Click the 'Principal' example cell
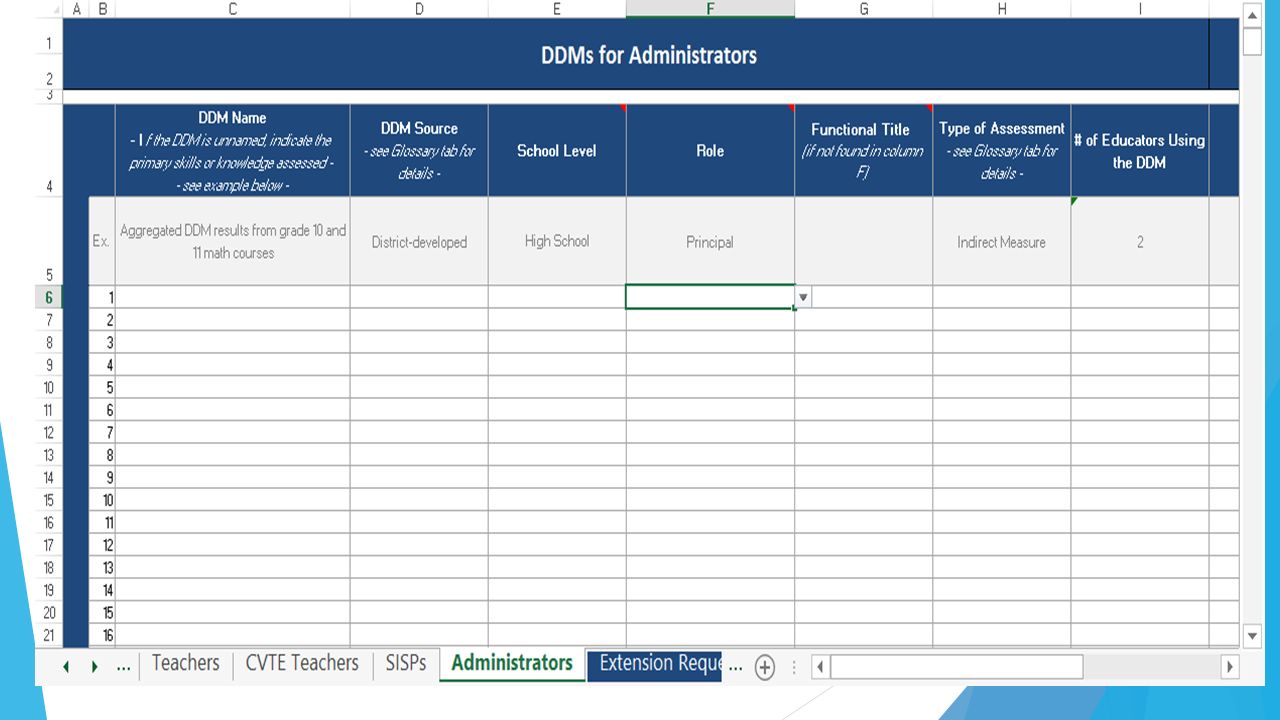This screenshot has width=1280, height=720. pyautogui.click(x=710, y=241)
